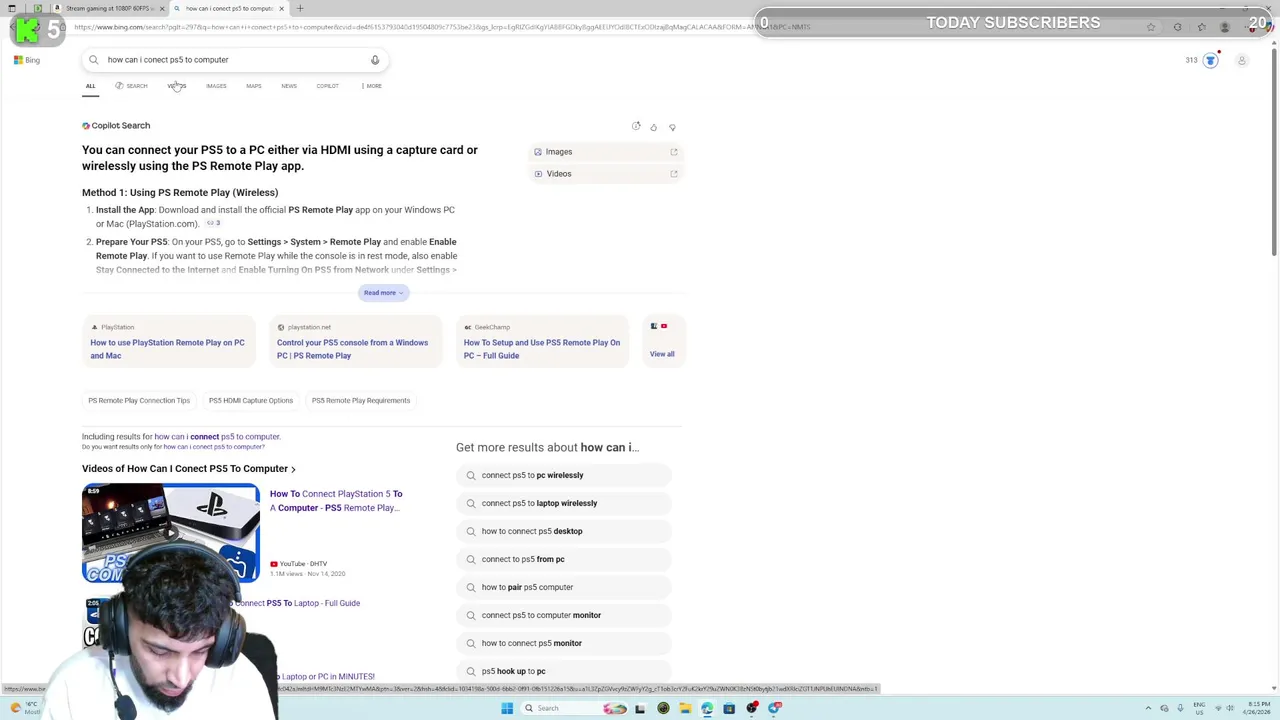Open taskbar clock showing 8:15 PM
Screen dimensions: 1280x720
[x=1258, y=708]
